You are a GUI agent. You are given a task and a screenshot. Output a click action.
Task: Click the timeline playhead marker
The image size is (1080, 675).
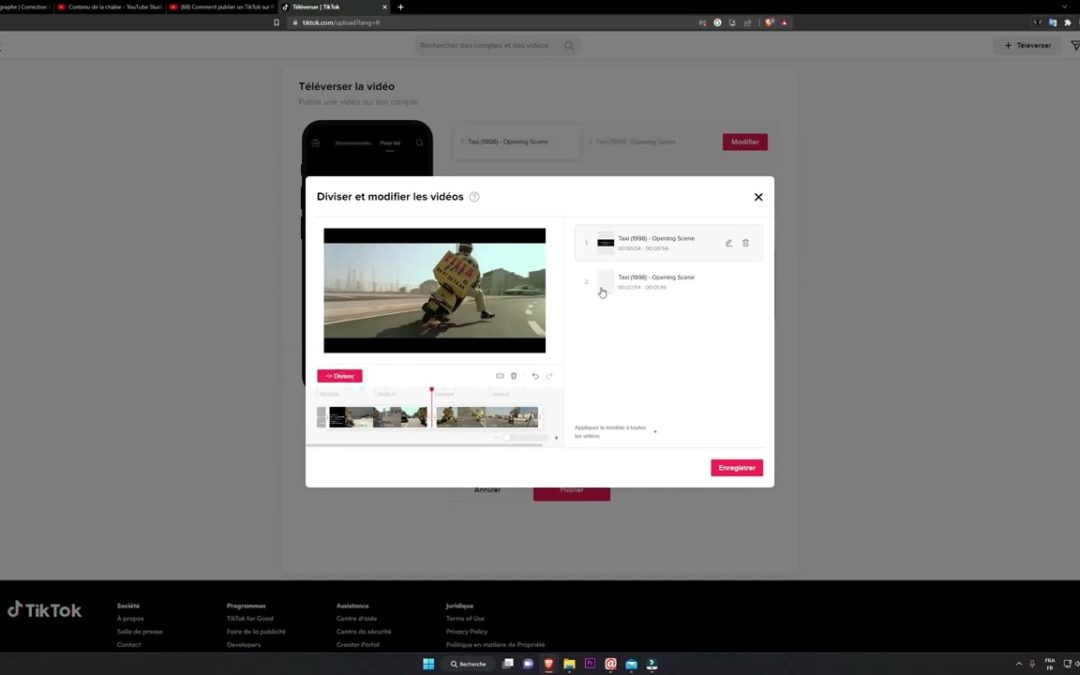tap(432, 390)
